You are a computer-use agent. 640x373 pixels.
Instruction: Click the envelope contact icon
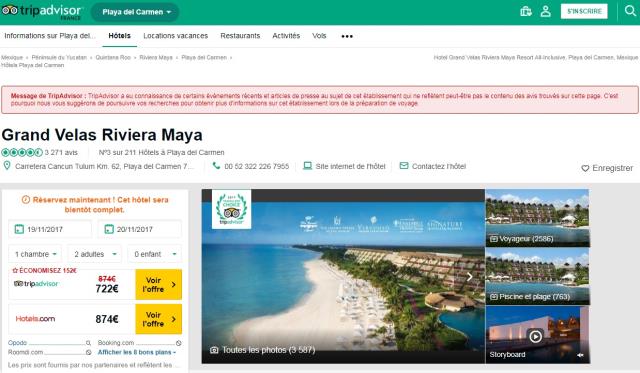pyautogui.click(x=404, y=166)
